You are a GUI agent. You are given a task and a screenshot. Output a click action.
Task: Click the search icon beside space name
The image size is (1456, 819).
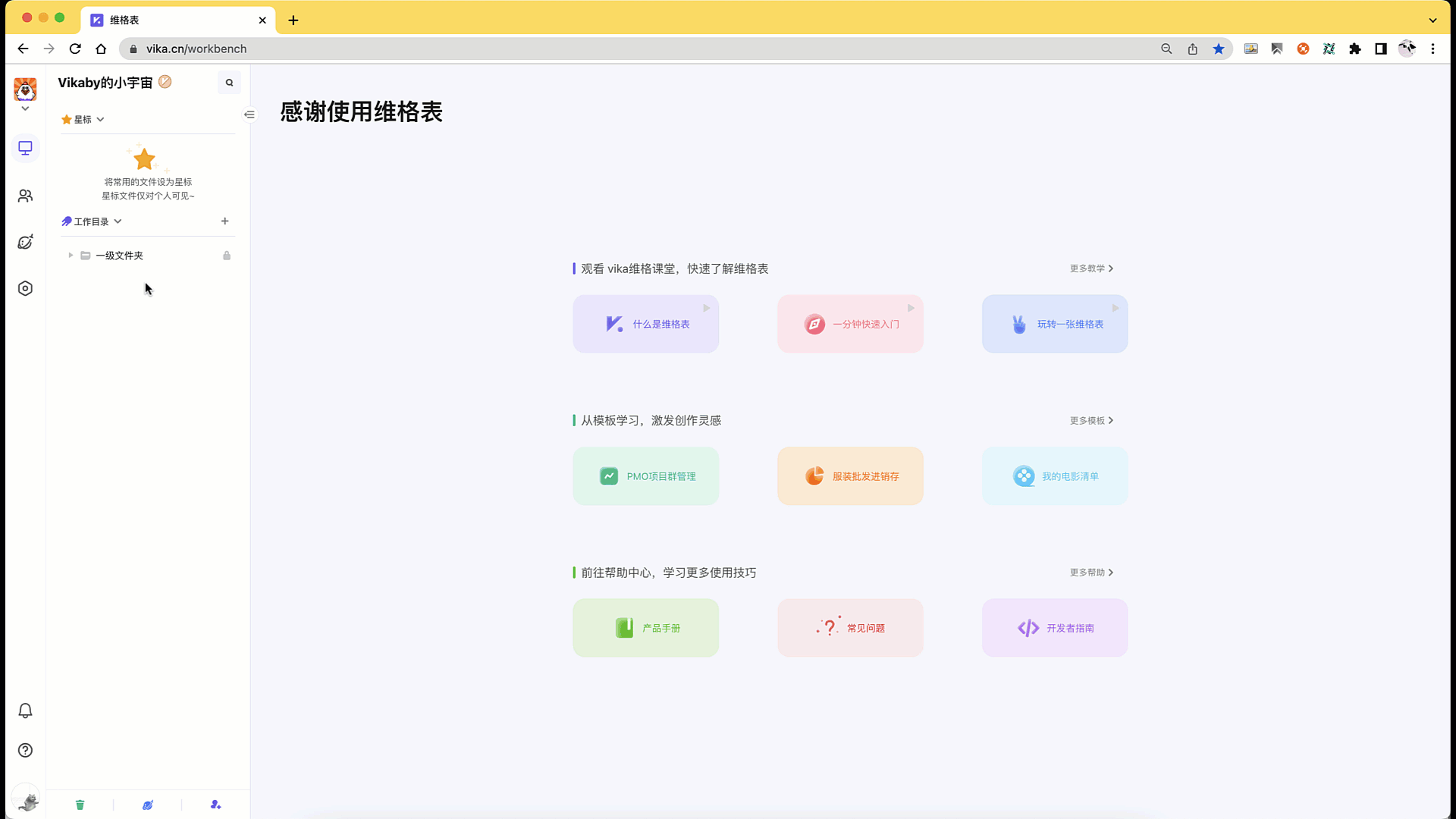click(229, 83)
